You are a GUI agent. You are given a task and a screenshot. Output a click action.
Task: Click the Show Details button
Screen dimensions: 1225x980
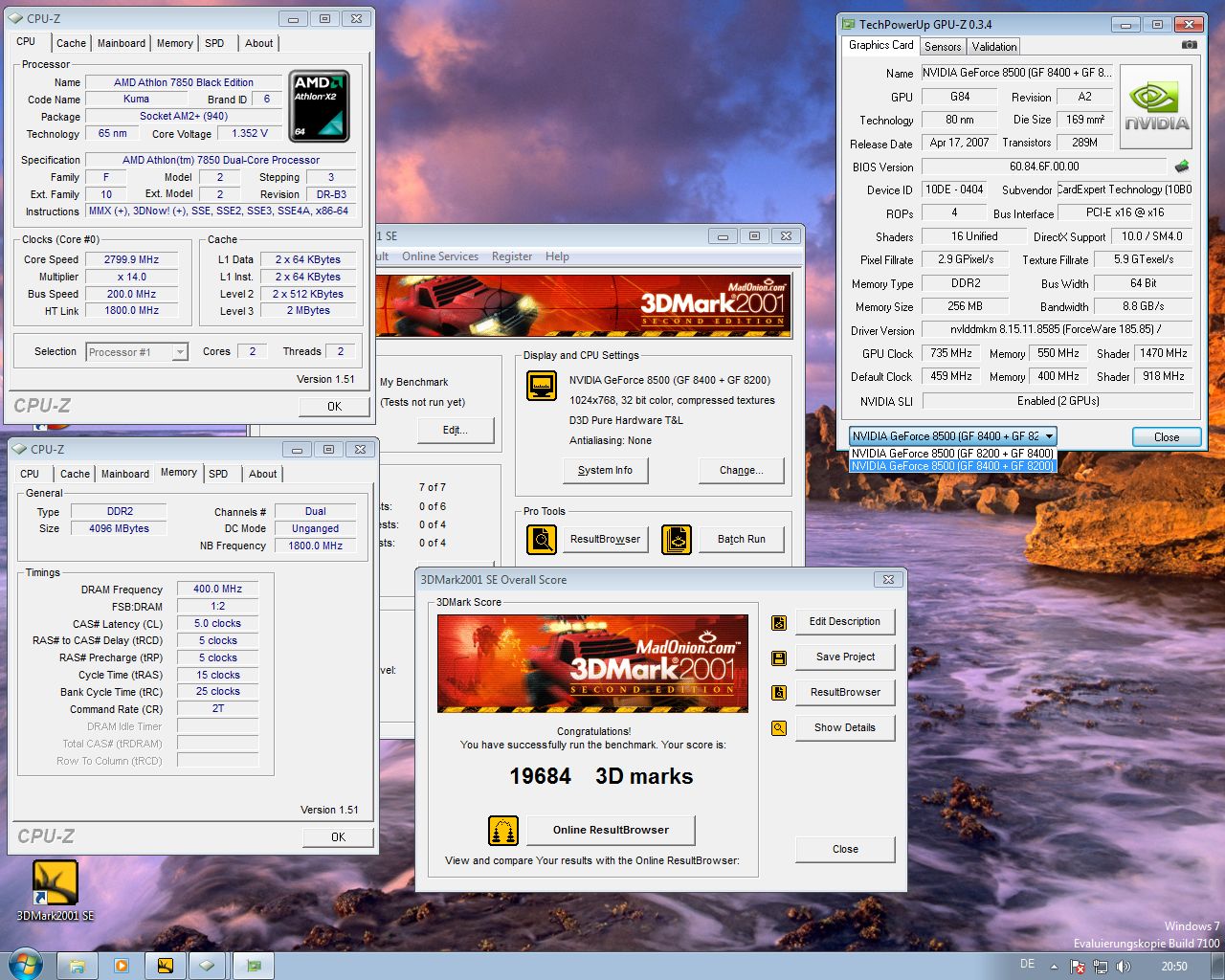click(845, 728)
